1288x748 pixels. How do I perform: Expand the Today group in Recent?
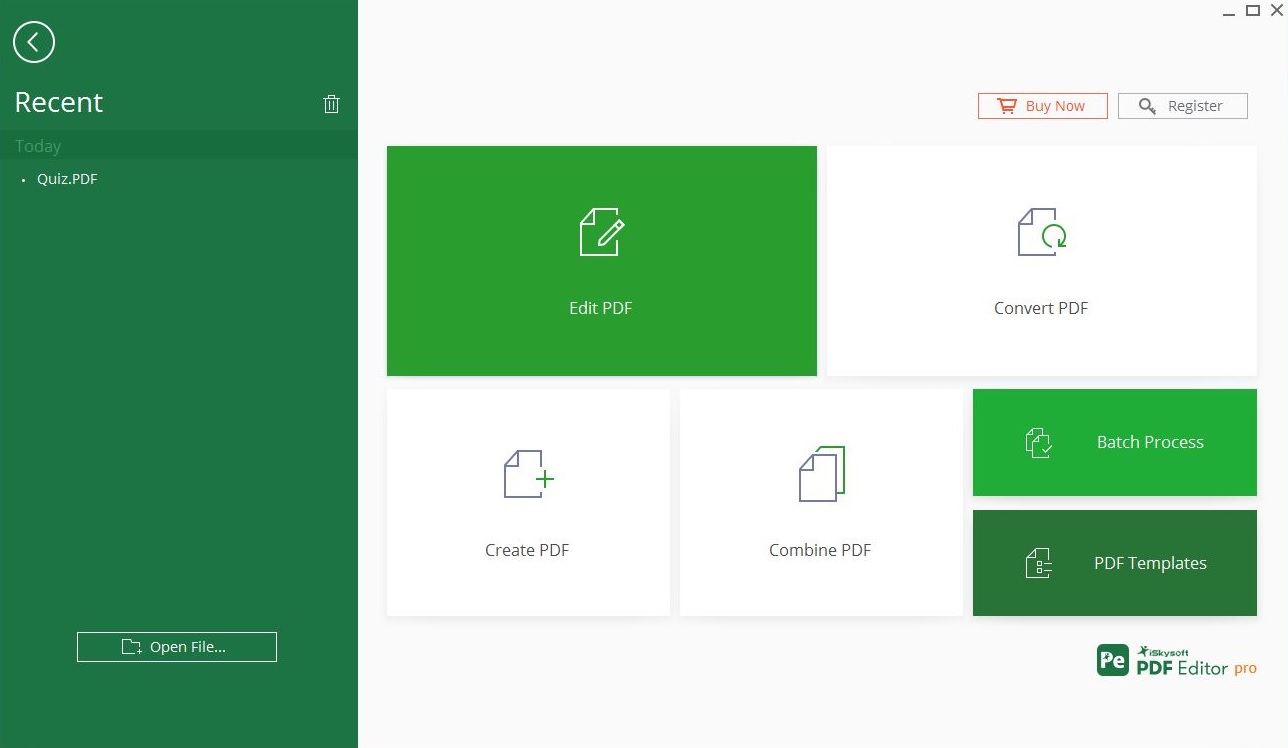[x=37, y=145]
